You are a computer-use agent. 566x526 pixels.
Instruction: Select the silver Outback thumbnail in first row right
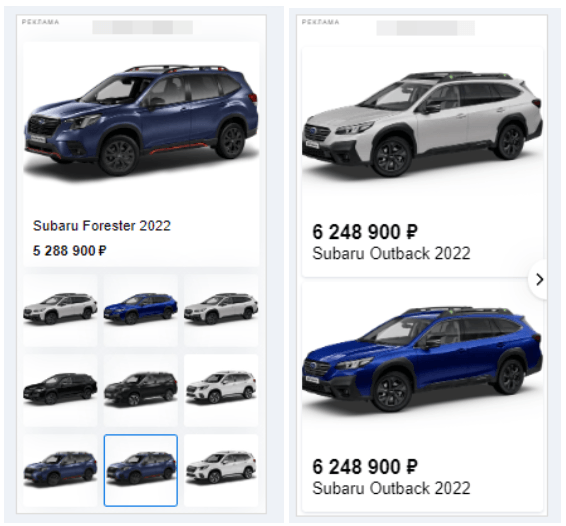[x=221, y=310]
